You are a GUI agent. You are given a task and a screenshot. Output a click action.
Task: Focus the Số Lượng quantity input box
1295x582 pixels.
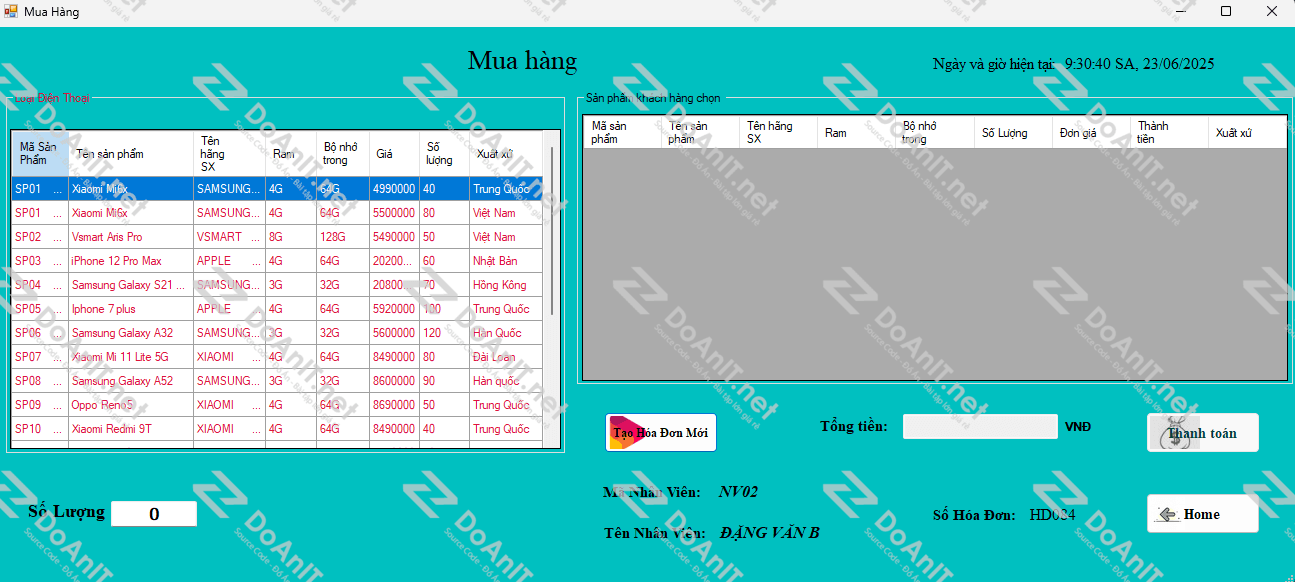[x=154, y=514]
